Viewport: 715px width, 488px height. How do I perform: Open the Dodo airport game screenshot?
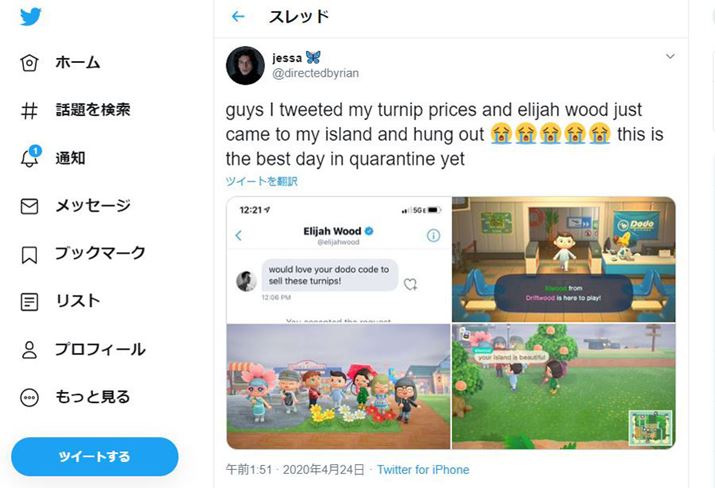pyautogui.click(x=564, y=260)
